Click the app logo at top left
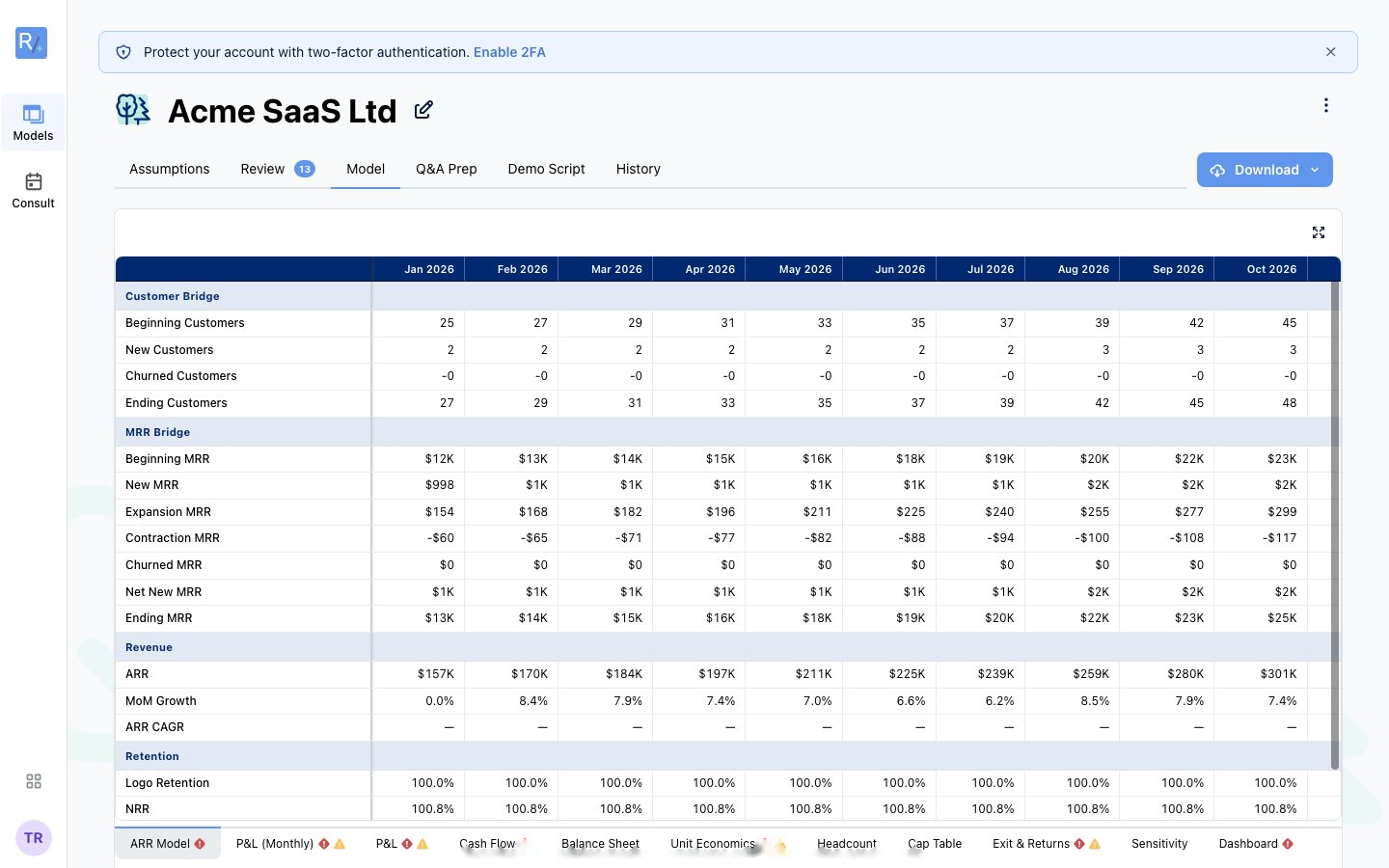Image resolution: width=1389 pixels, height=868 pixels. [32, 42]
